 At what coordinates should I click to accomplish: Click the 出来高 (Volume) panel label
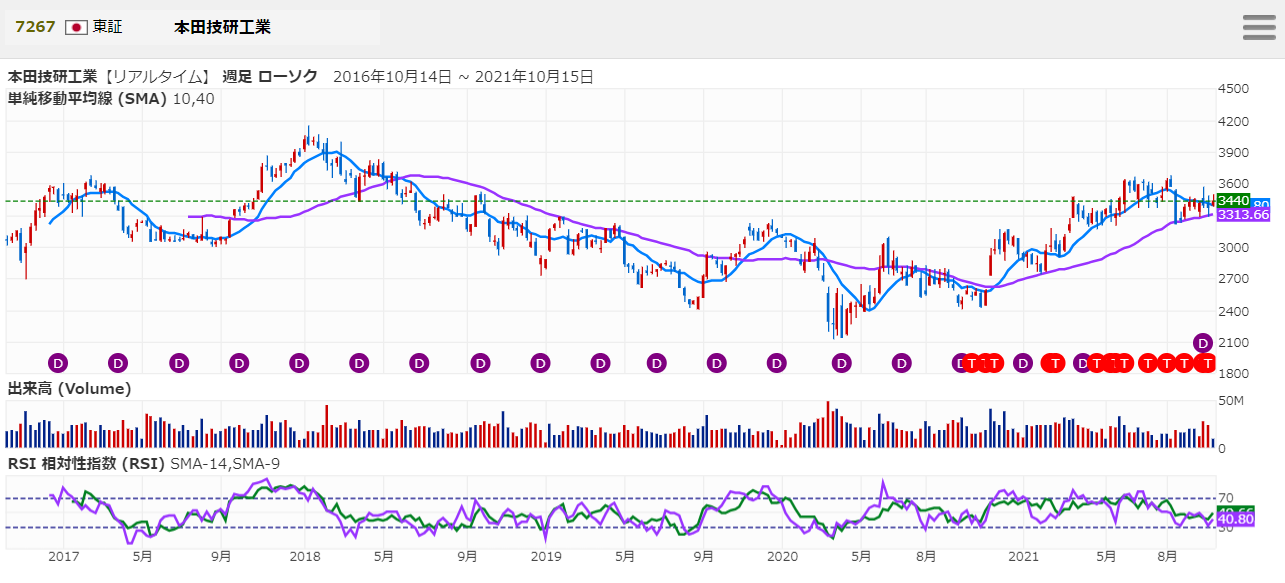click(x=69, y=388)
